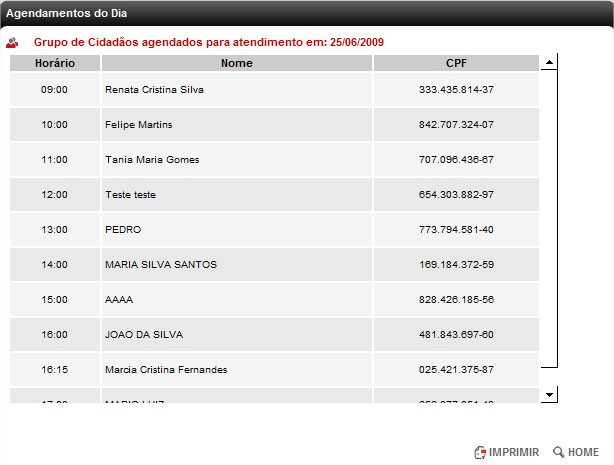Click the CPF column header
Screen dimensions: 614x465
pos(456,63)
